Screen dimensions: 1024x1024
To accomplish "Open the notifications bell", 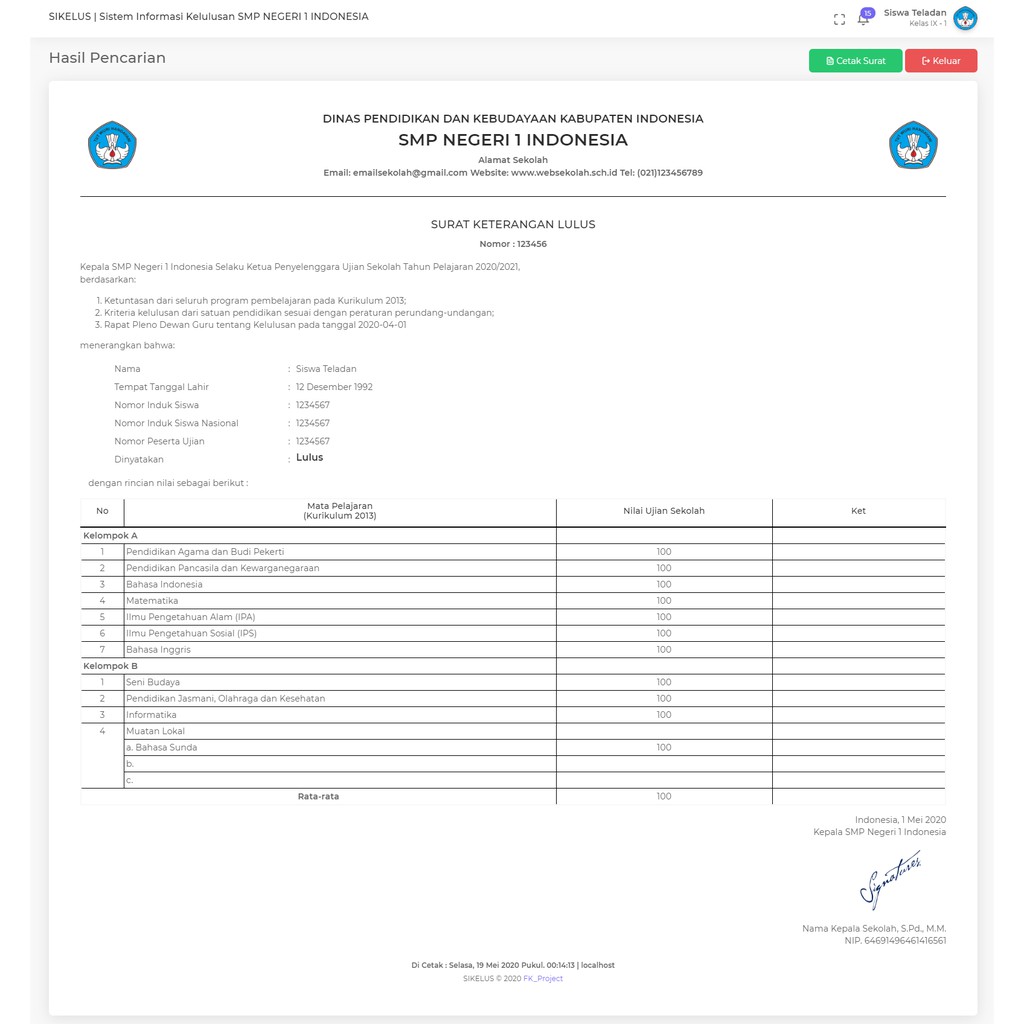I will pos(863,19).
